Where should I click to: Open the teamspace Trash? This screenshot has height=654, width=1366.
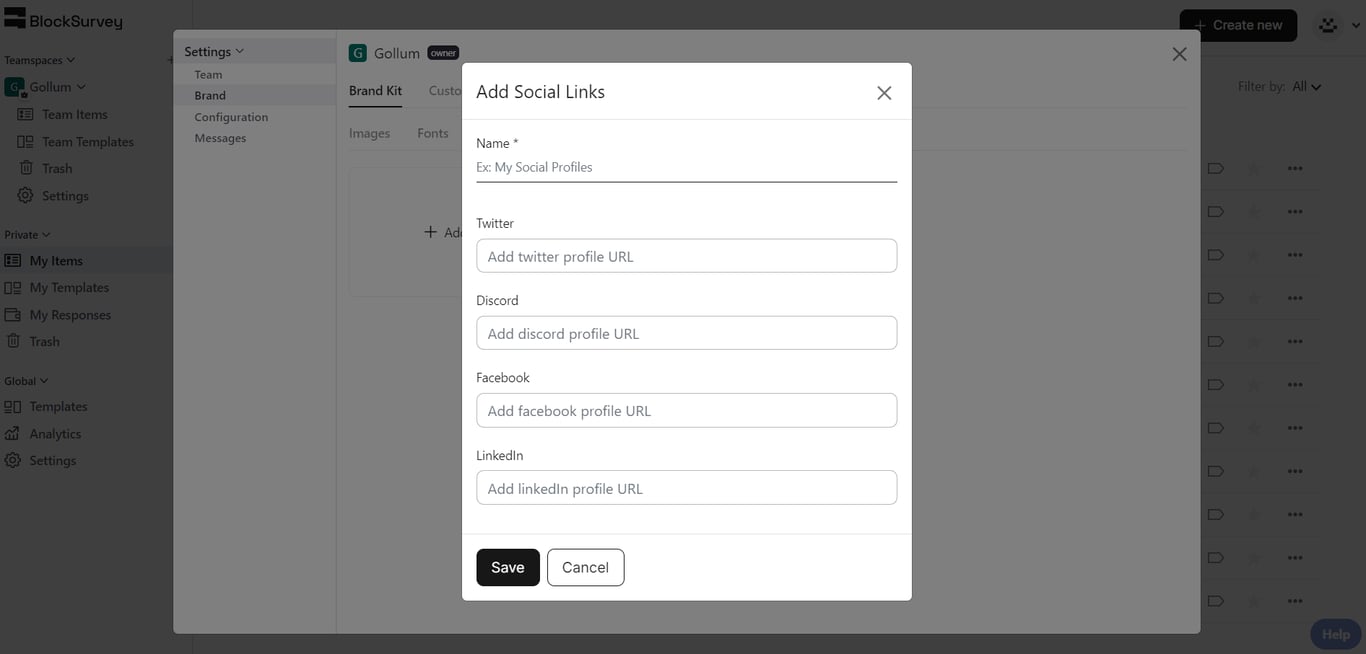56,169
